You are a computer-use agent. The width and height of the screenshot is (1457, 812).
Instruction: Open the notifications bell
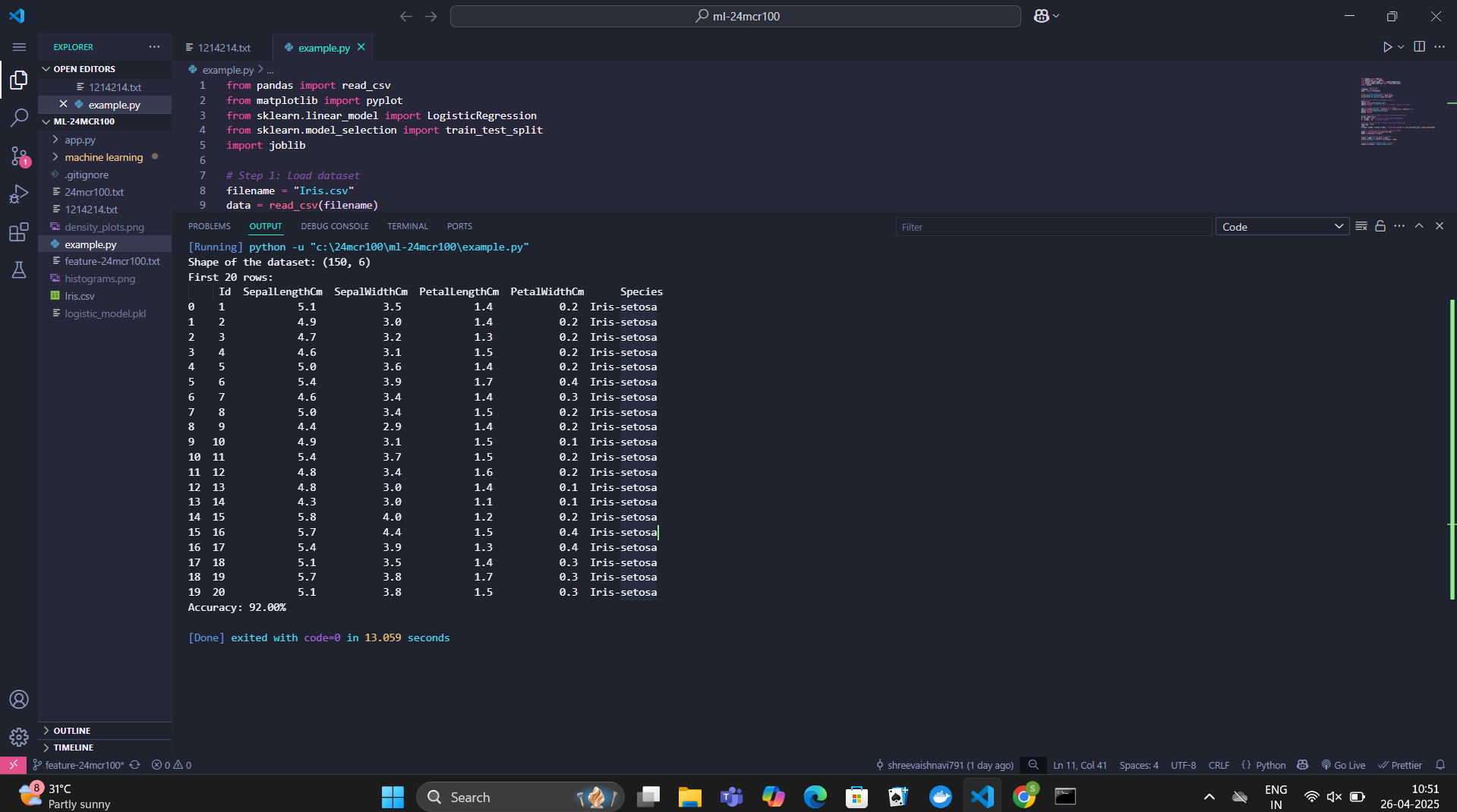click(x=1440, y=765)
